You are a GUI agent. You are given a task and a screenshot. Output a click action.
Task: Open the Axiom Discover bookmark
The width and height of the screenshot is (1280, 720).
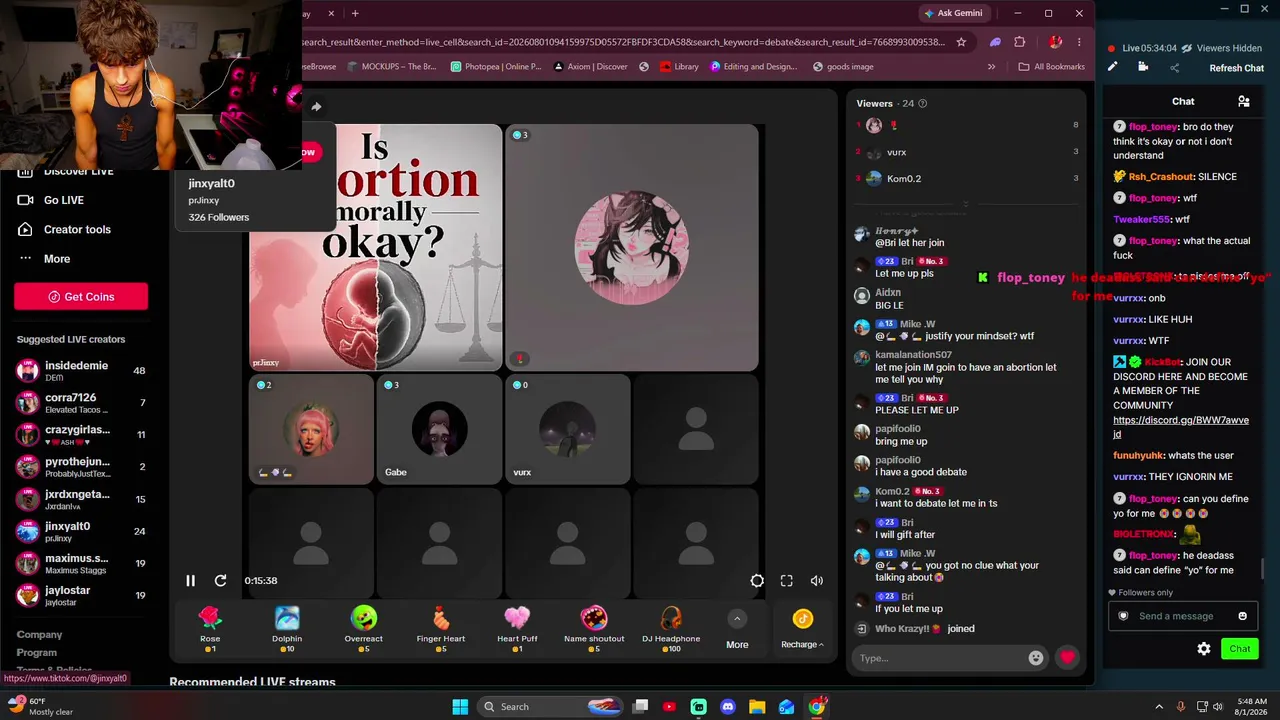click(590, 67)
